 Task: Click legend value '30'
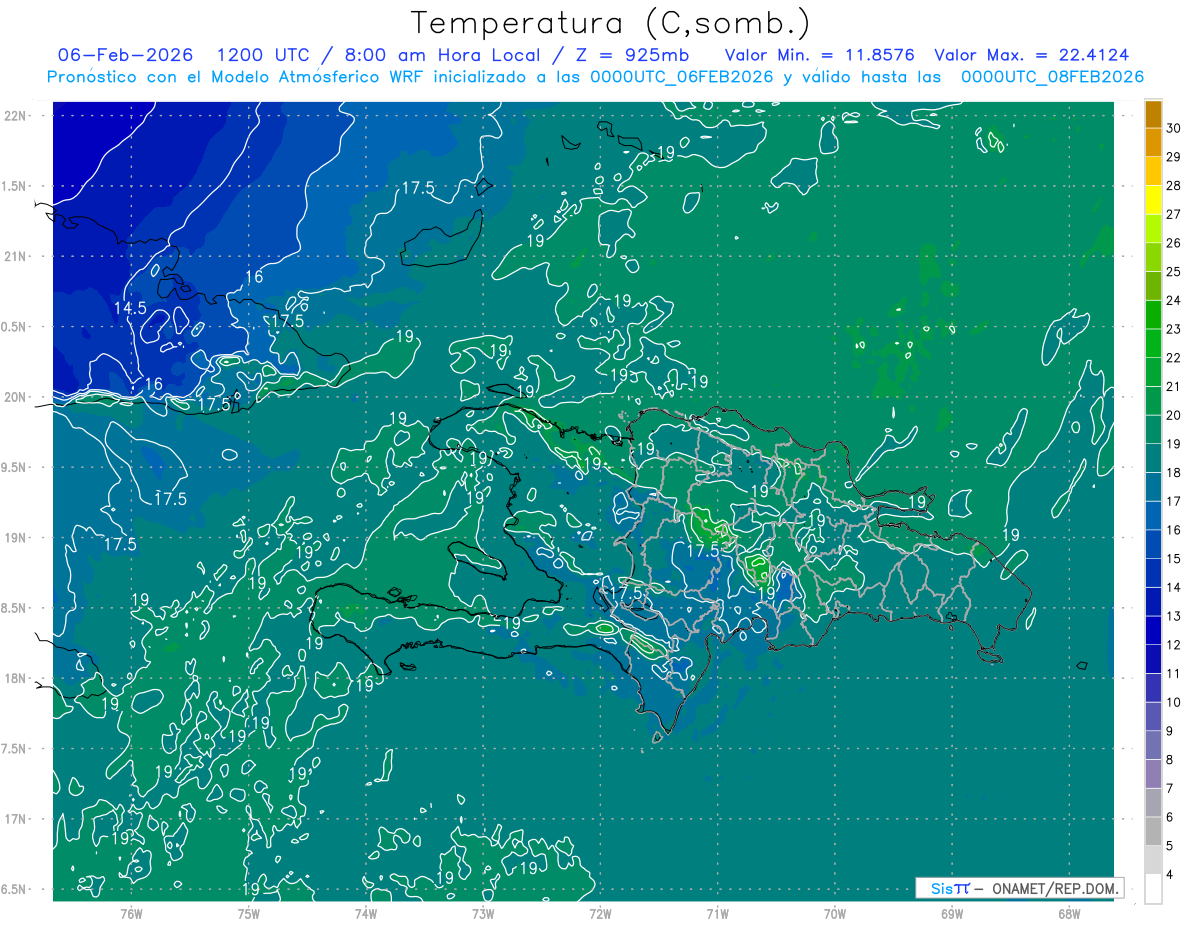(x=1174, y=128)
